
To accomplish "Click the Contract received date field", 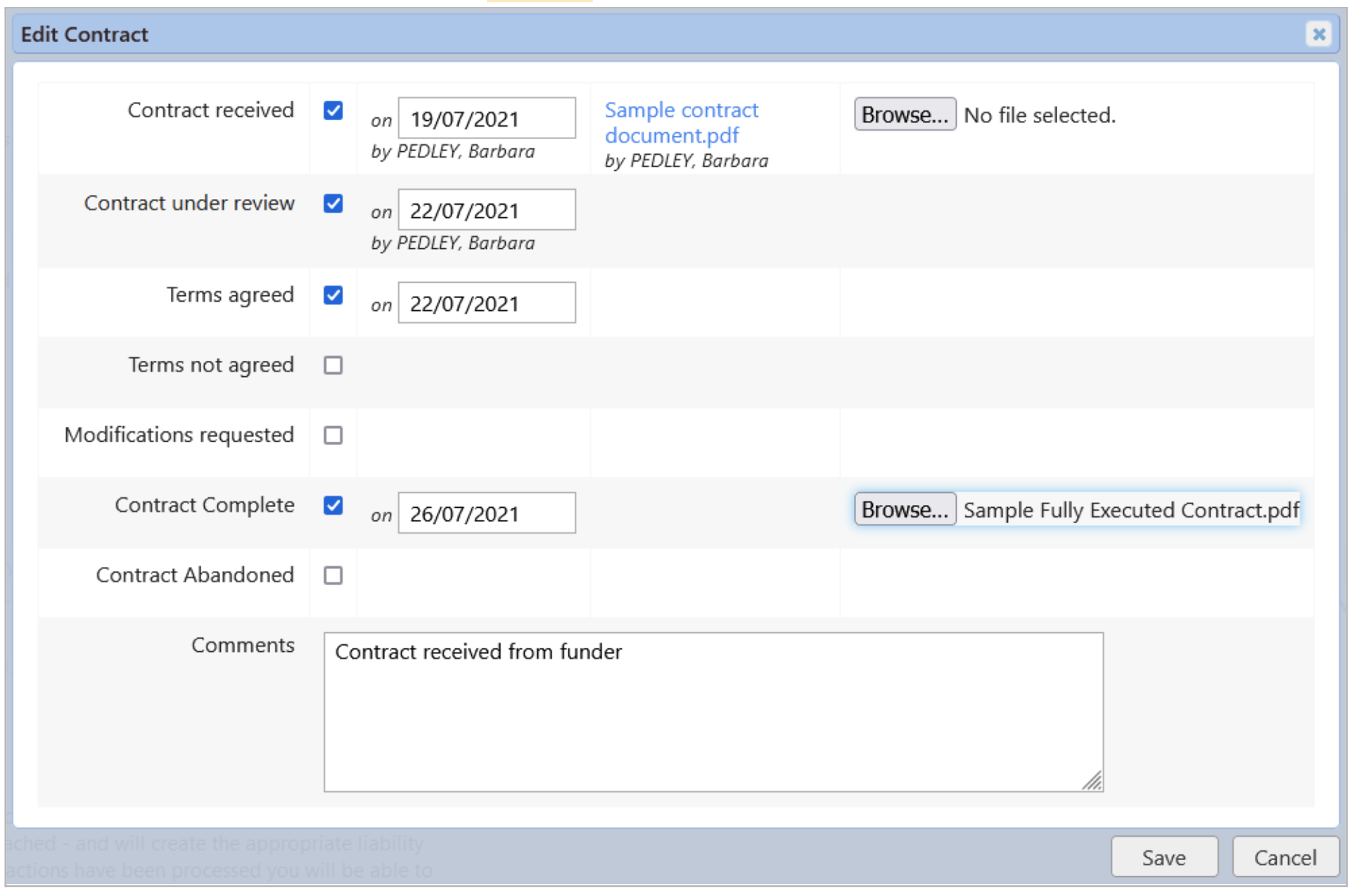I will [486, 118].
